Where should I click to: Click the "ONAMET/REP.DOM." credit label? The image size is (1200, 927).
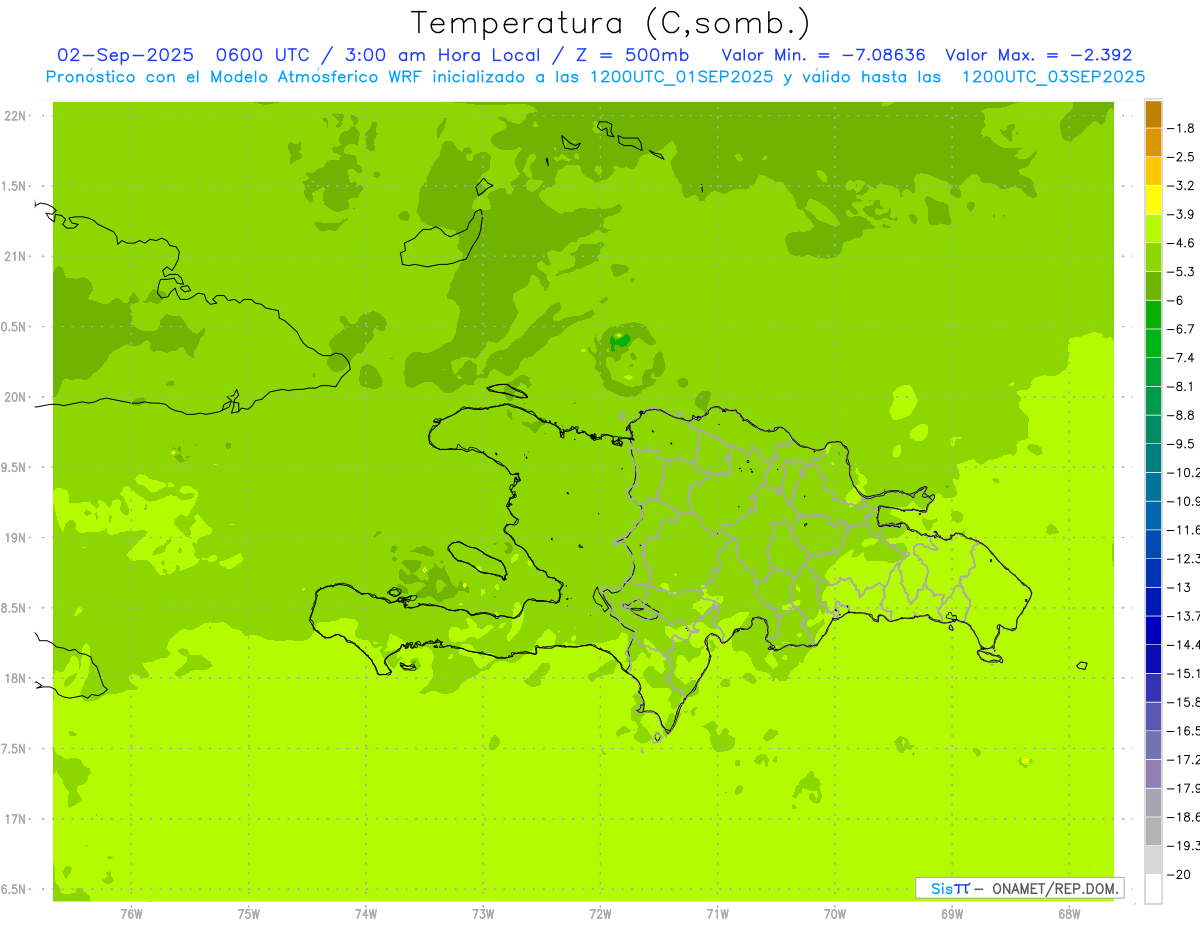1054,888
